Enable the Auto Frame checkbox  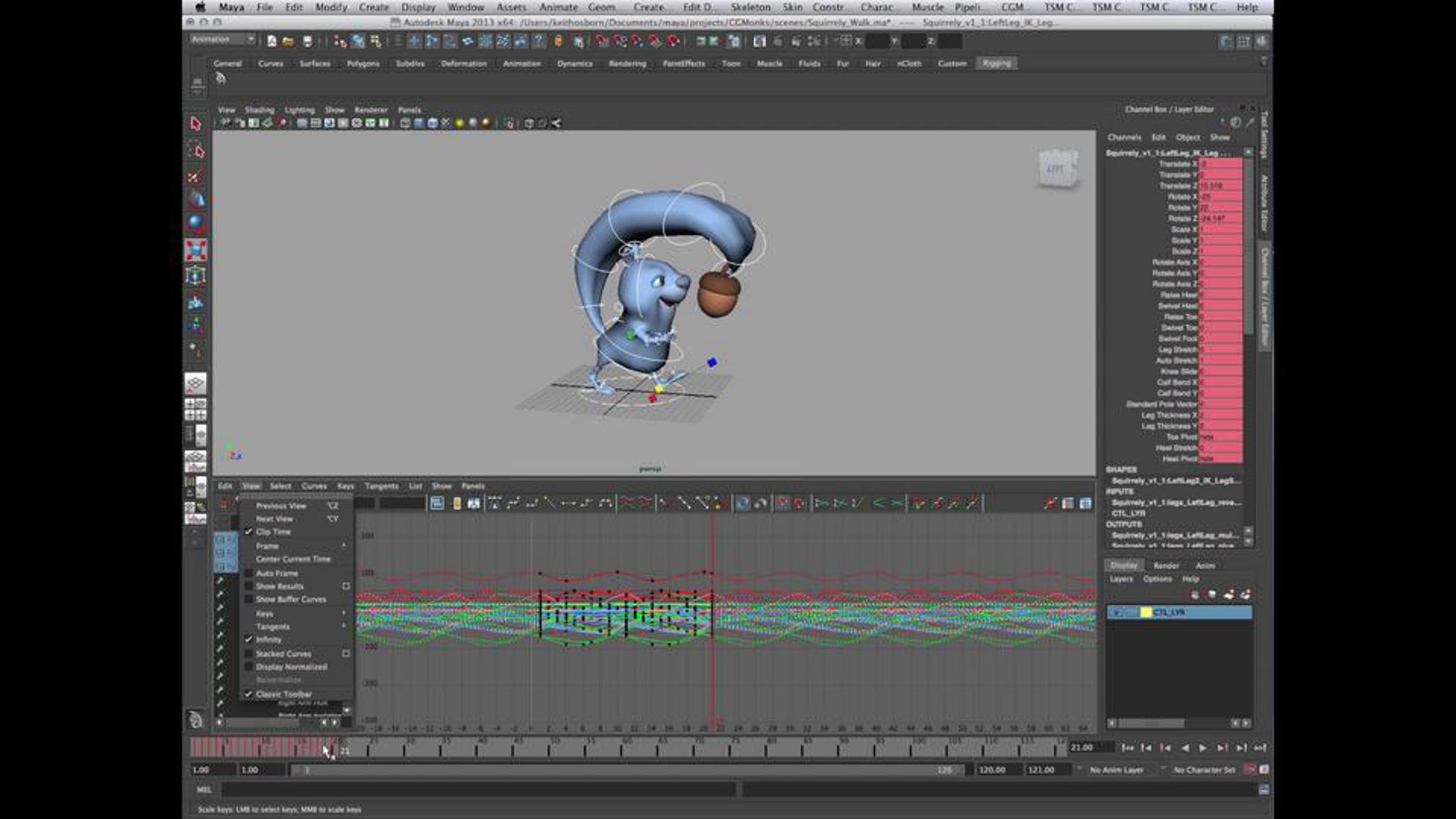(248, 573)
